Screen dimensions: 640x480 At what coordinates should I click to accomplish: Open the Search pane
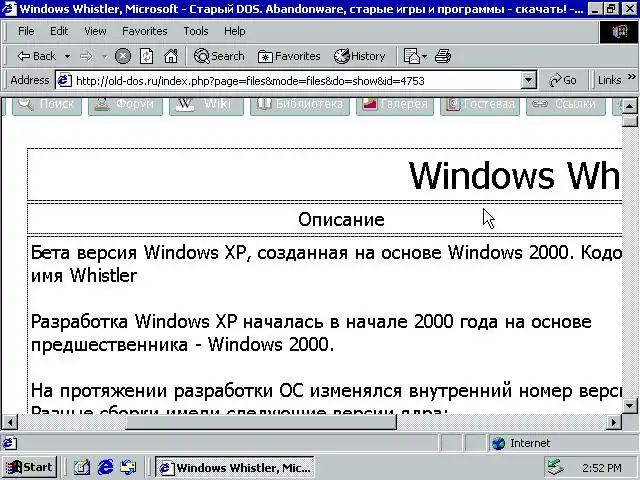(x=219, y=56)
